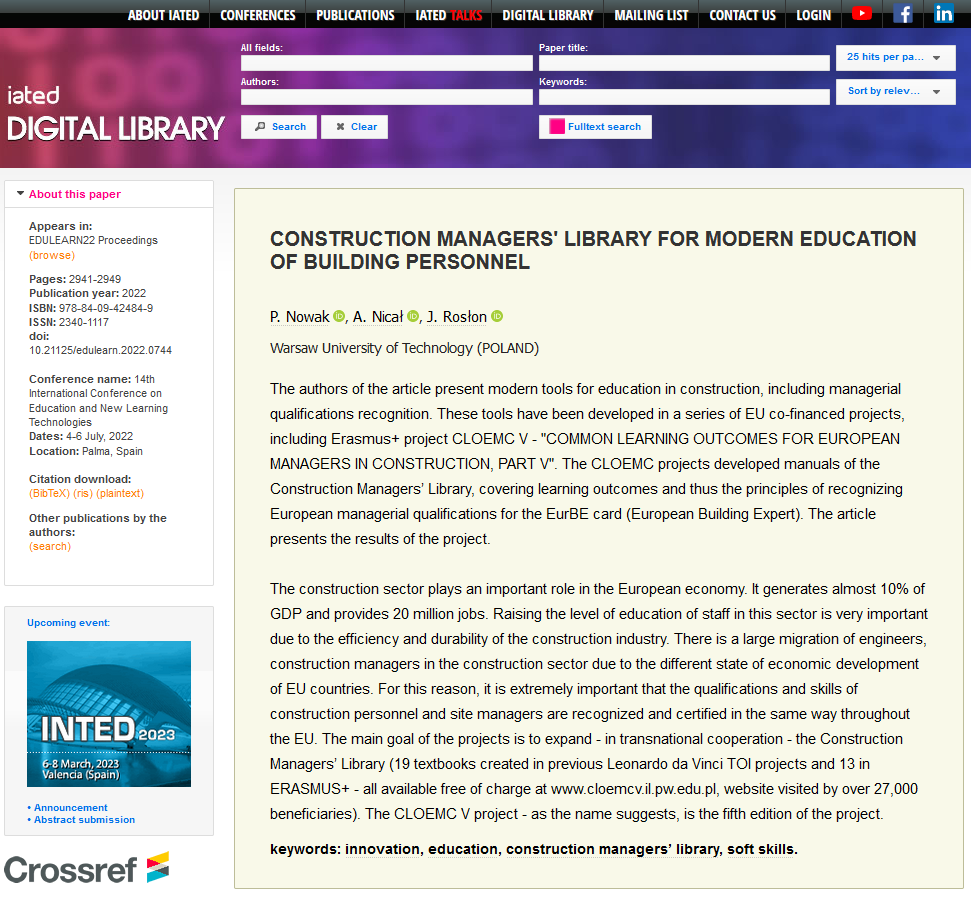The width and height of the screenshot is (971, 900).
Task: Open IATED YouTube channel icon
Action: [861, 13]
